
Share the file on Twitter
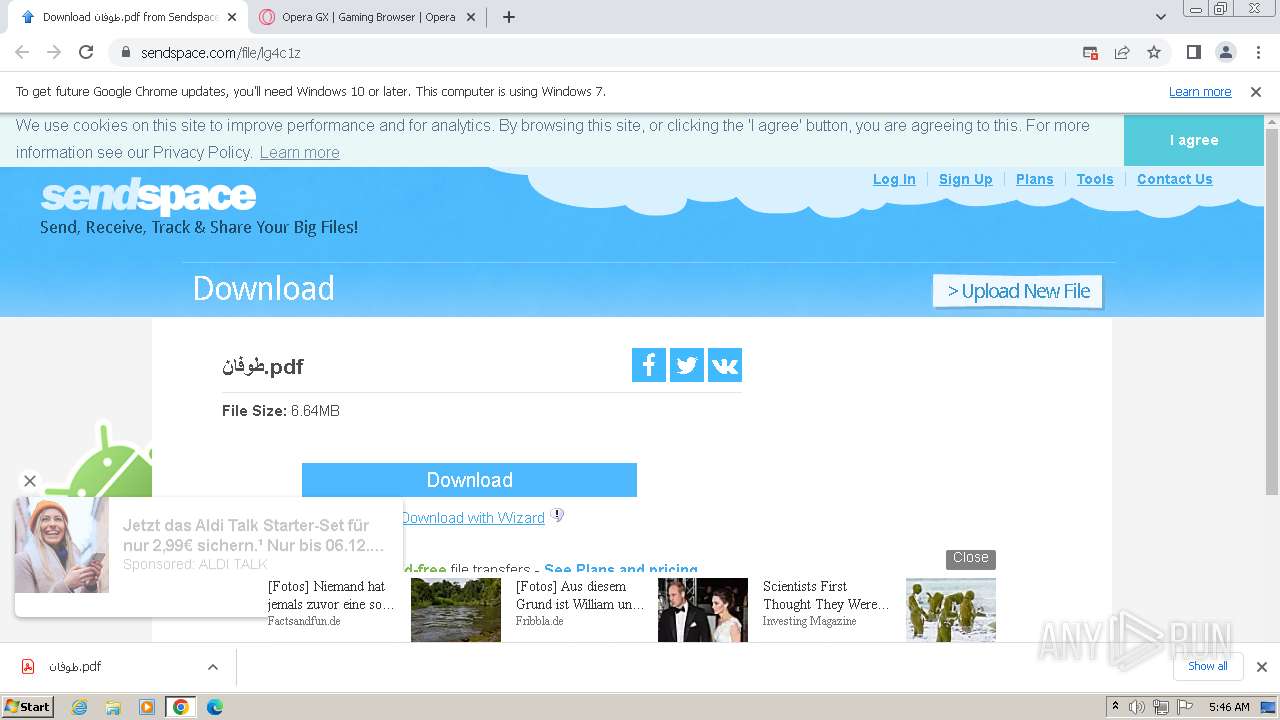coord(687,365)
